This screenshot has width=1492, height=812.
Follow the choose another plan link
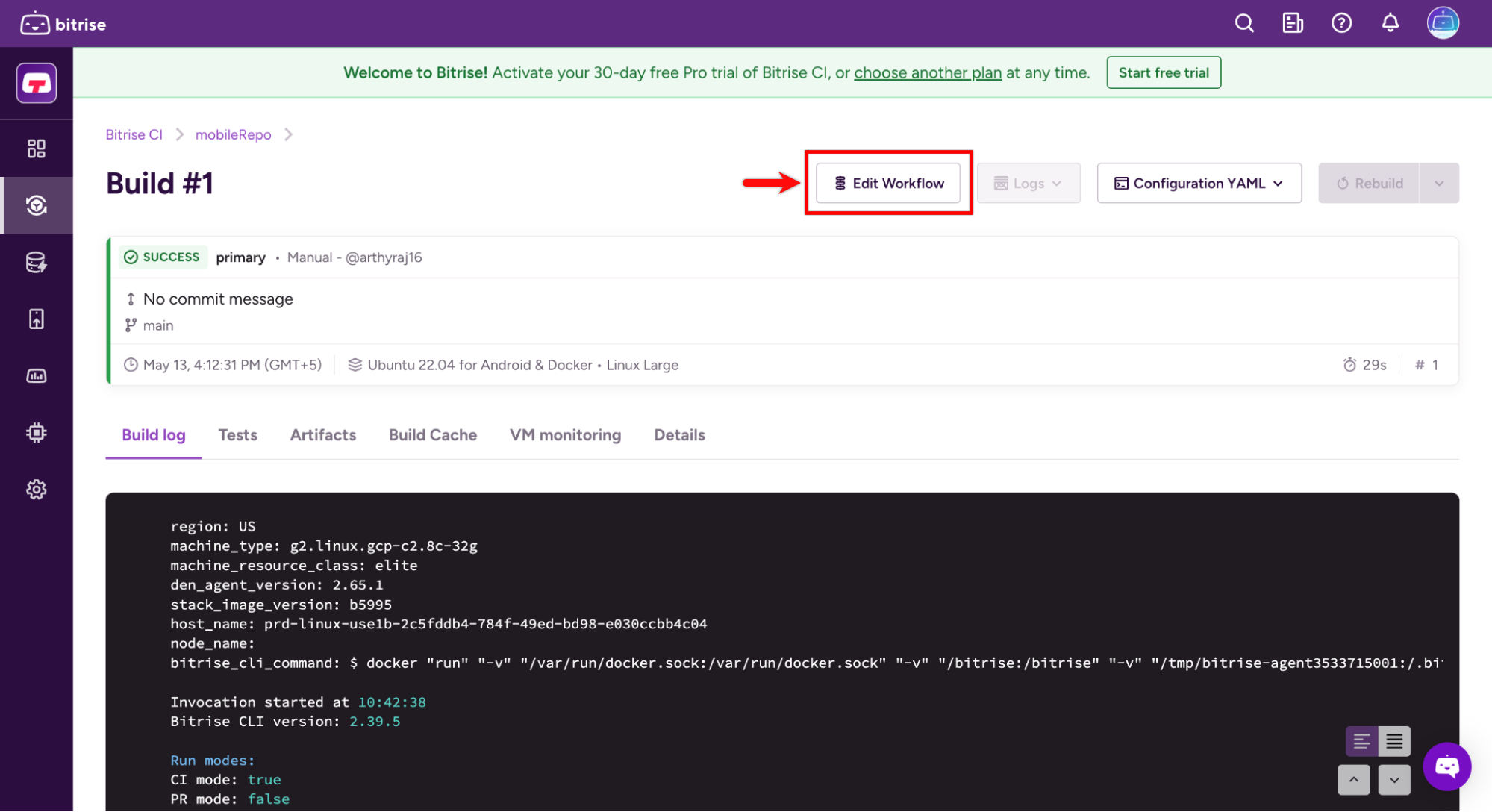coord(928,72)
